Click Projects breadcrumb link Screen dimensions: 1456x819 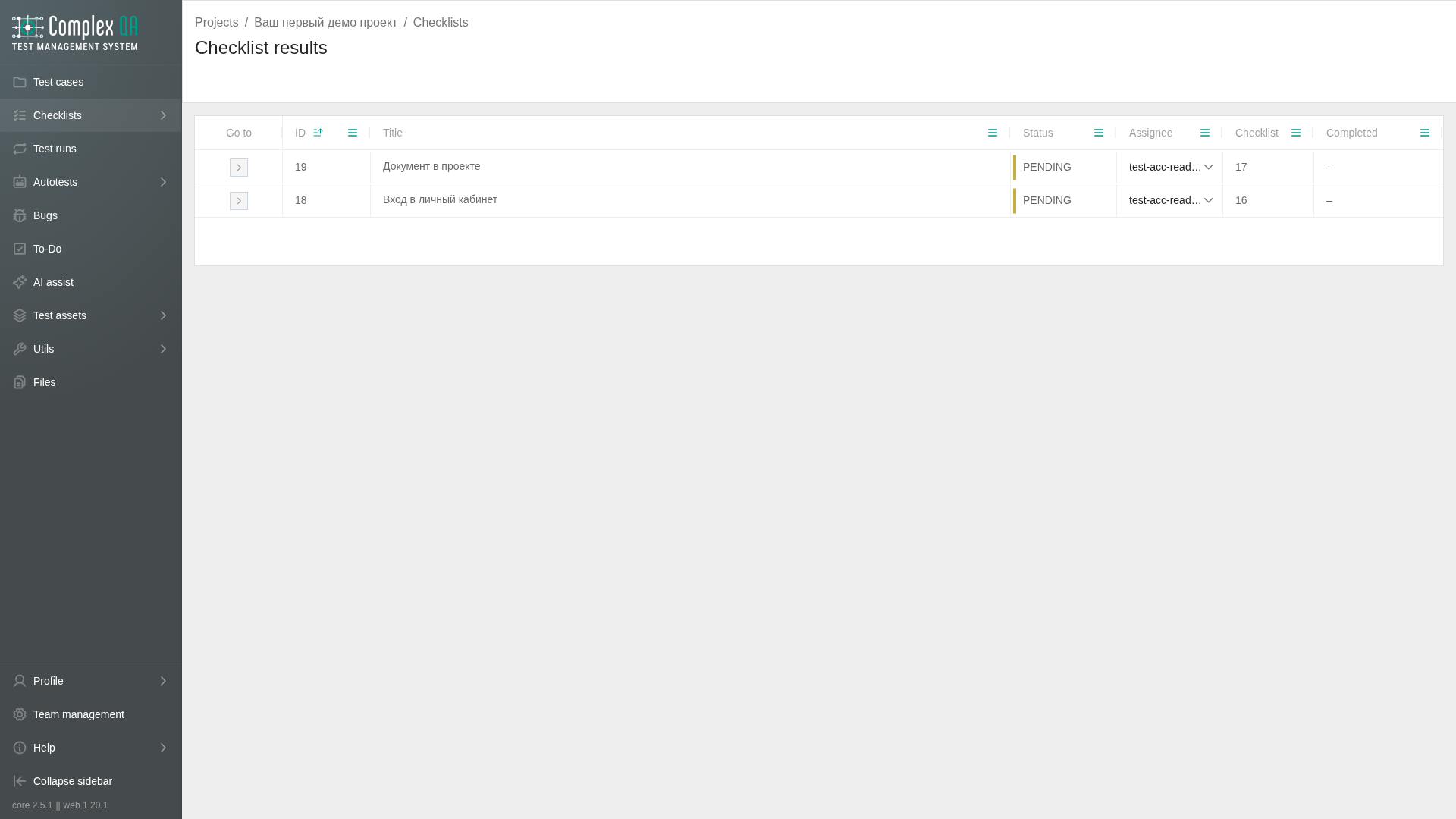pos(217,23)
